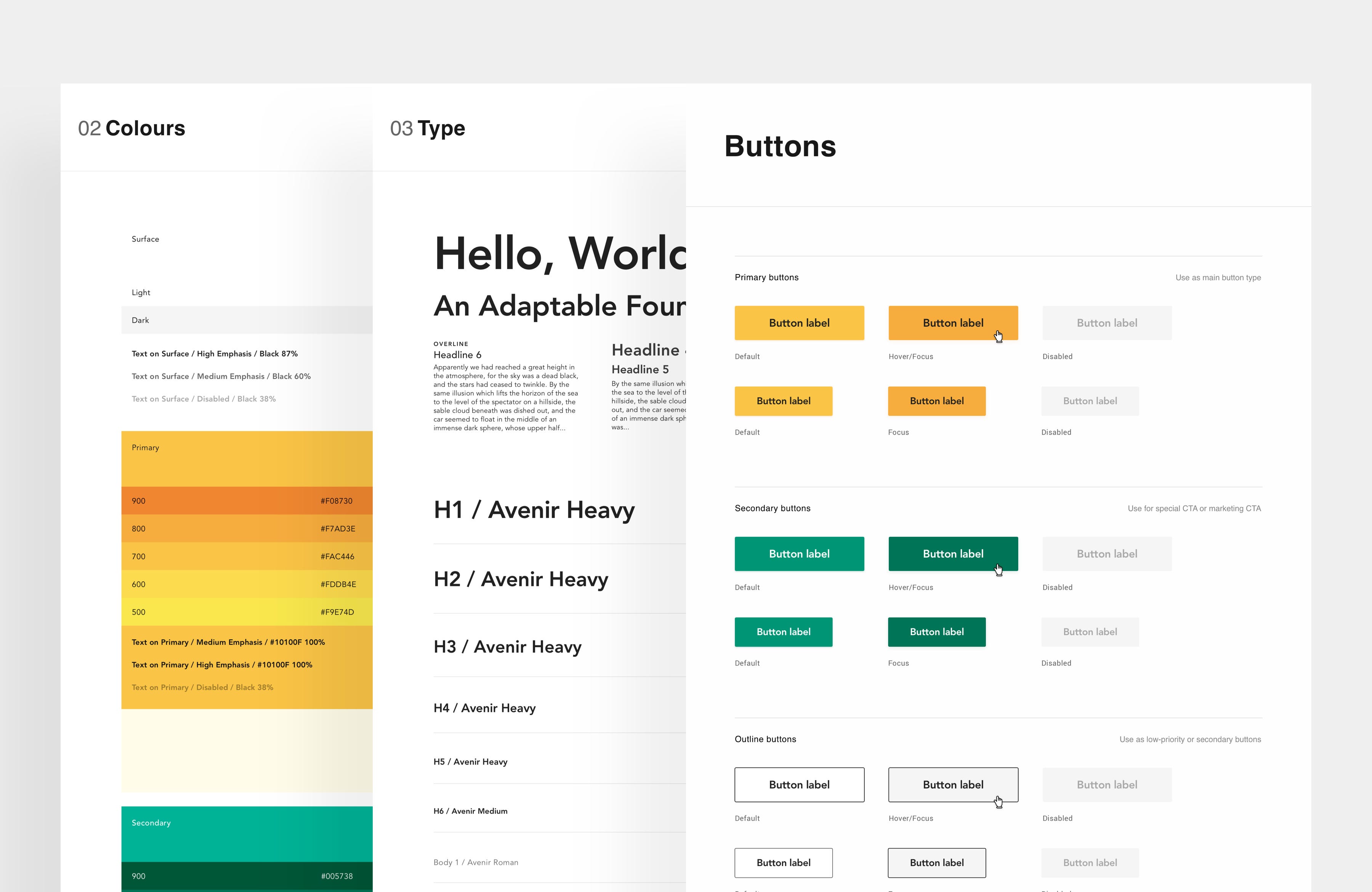This screenshot has width=1372, height=892.
Task: Click the small orange focus primary button
Action: click(x=936, y=401)
